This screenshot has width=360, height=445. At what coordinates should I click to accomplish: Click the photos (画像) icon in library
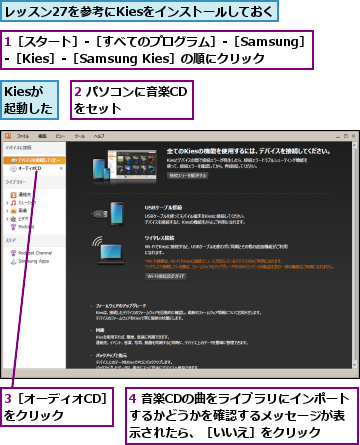pyautogui.click(x=13, y=211)
